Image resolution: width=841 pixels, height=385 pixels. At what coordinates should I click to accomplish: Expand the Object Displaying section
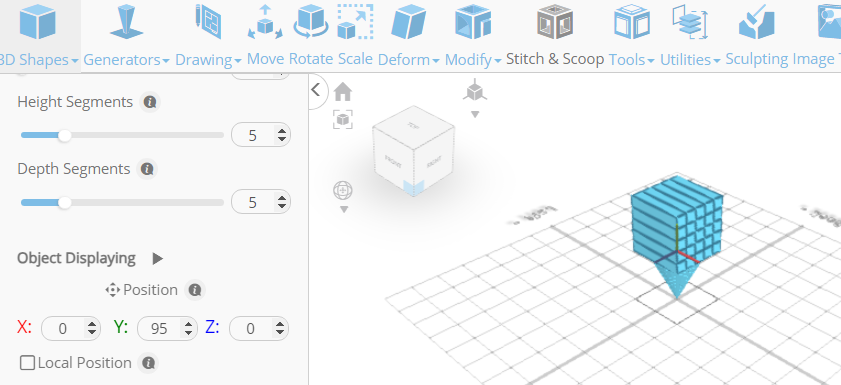point(157,258)
